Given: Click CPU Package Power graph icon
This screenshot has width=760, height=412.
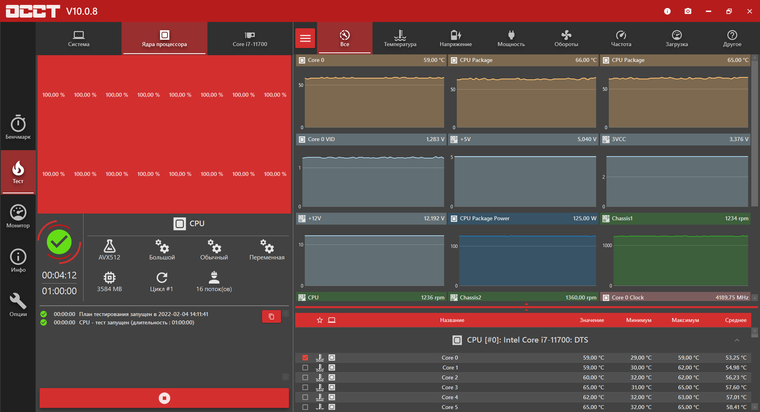Looking at the screenshot, I should coord(454,219).
